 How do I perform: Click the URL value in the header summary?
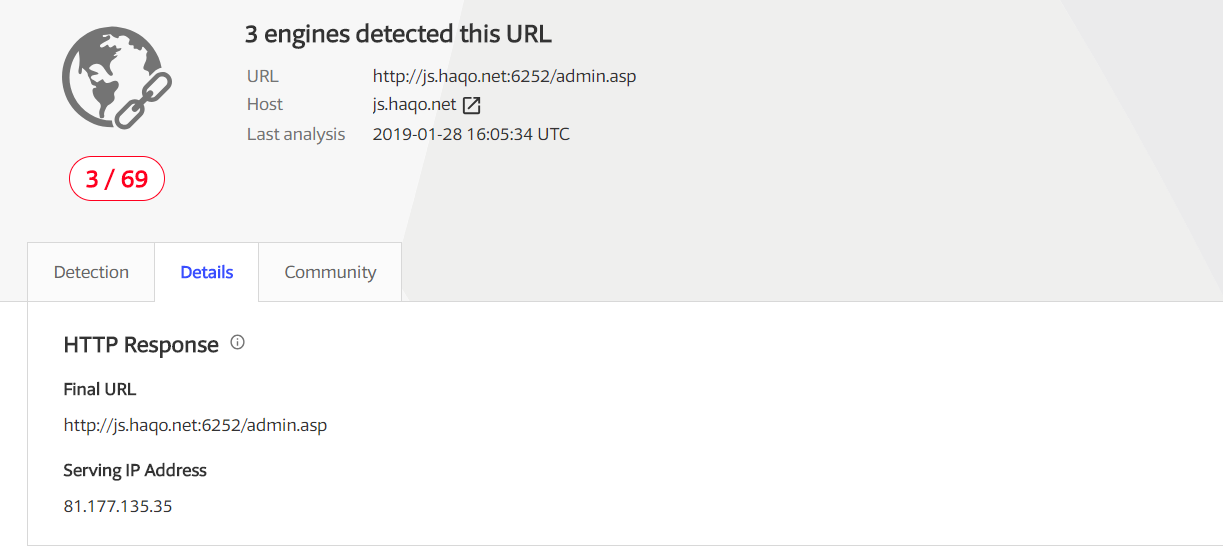[x=504, y=76]
